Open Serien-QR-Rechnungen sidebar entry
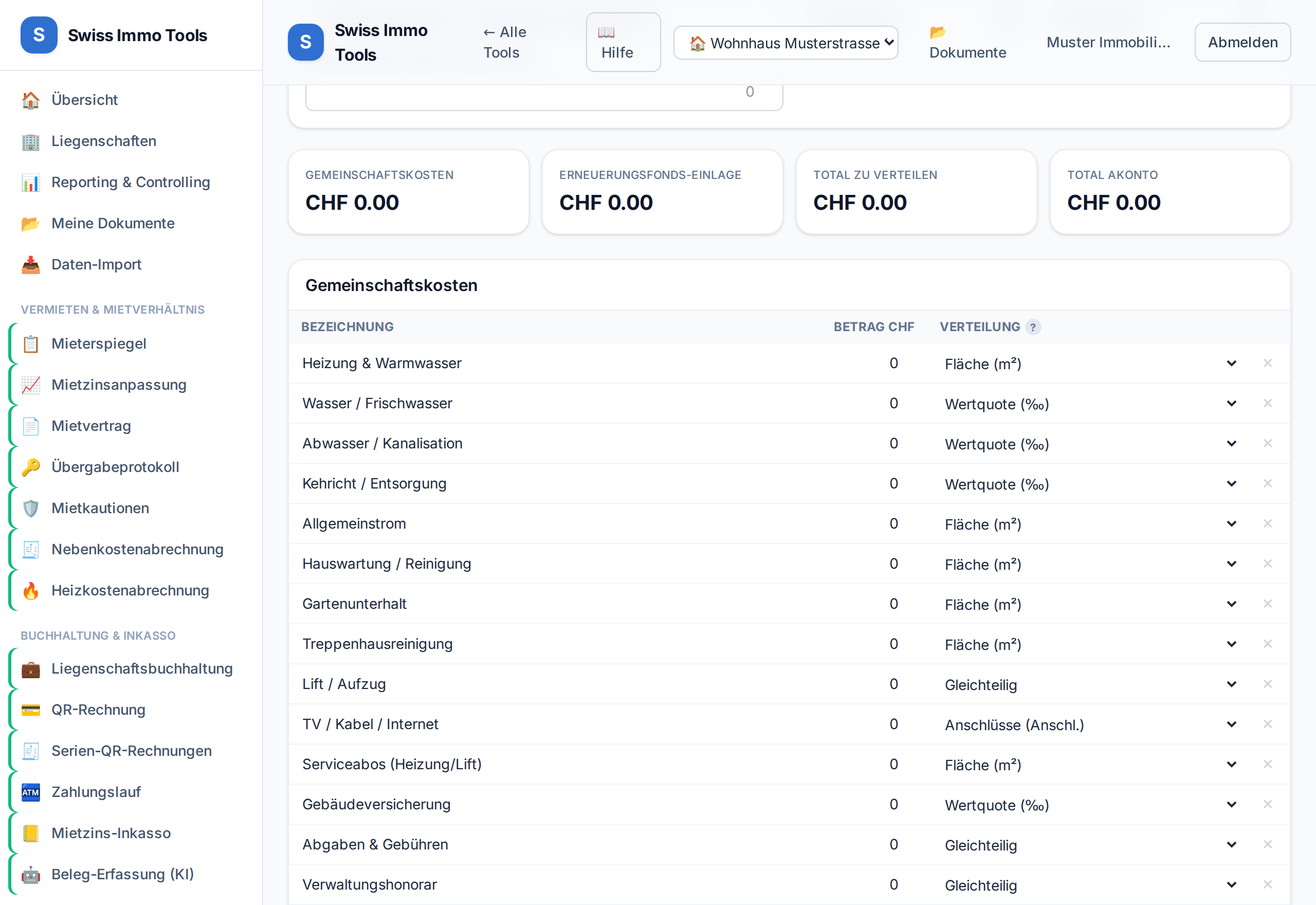Screen dimensions: 1316x905 (x=131, y=751)
